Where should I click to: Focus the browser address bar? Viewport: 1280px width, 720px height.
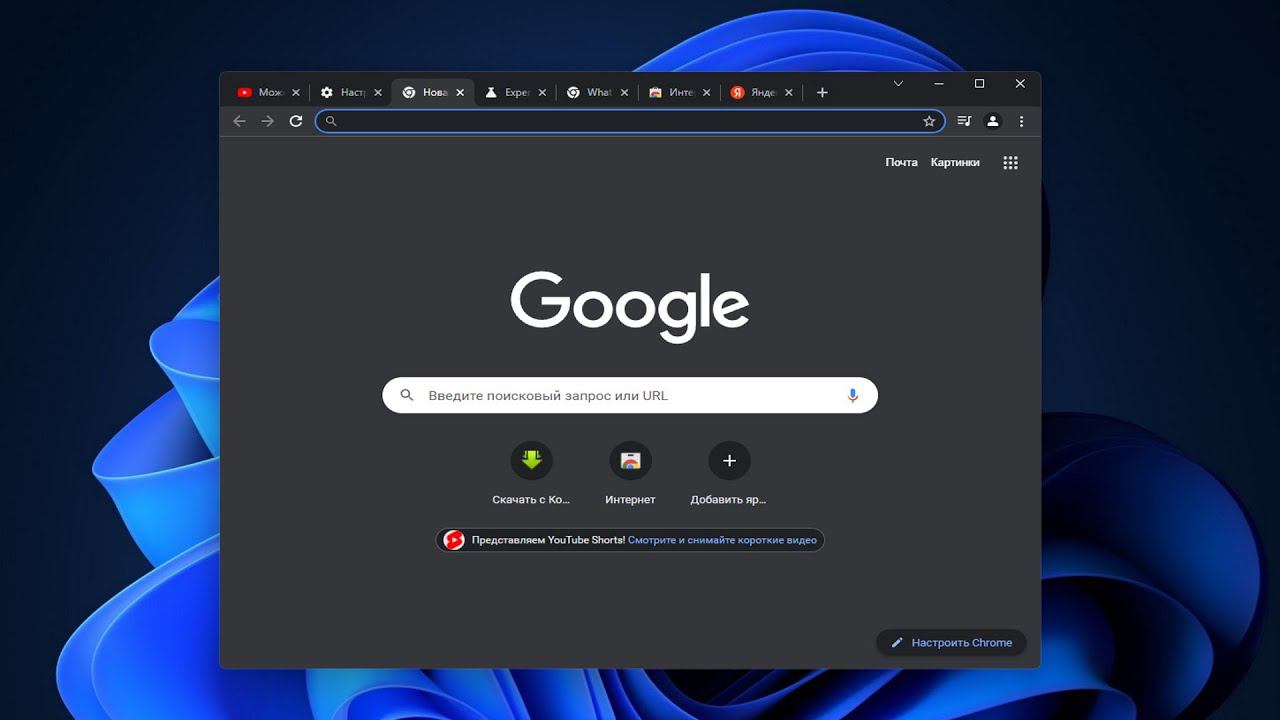coord(630,121)
